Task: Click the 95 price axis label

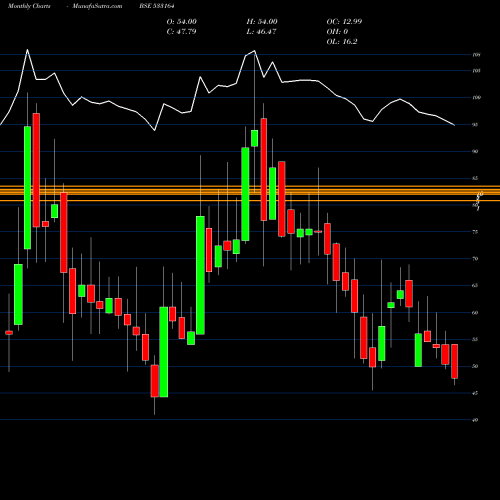Action: pyautogui.click(x=475, y=125)
